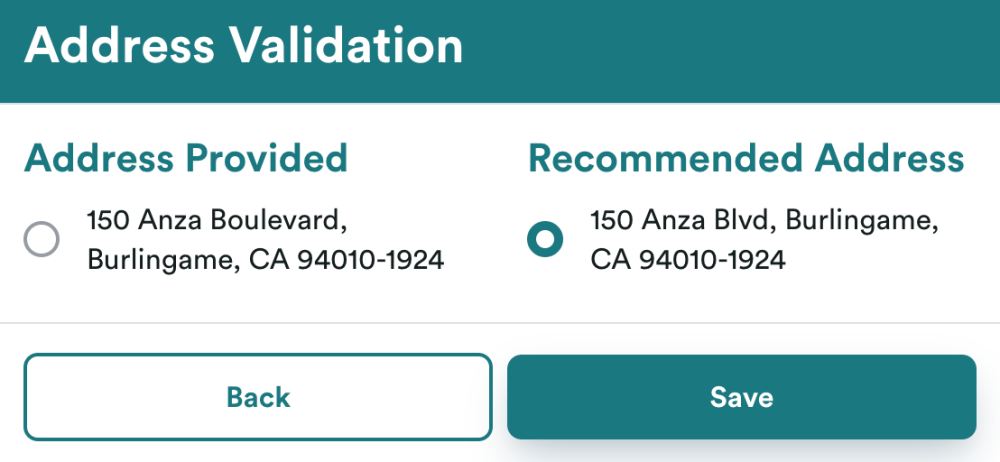
Task: Use the abbreviated Blvd address option
Action: coord(545,239)
